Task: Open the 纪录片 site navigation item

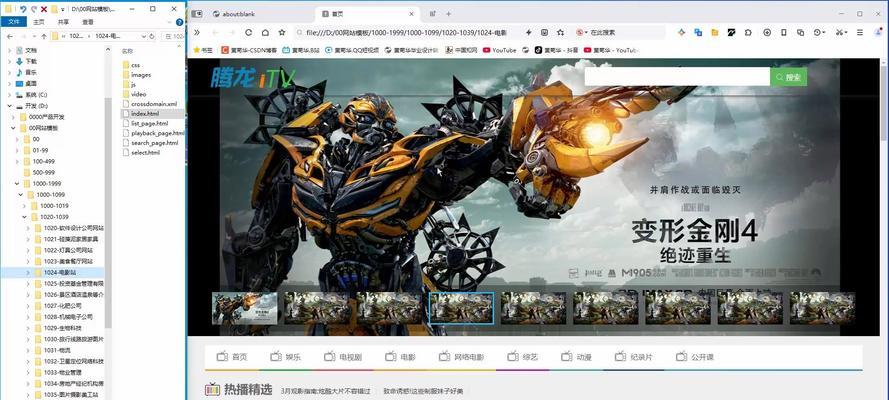Action: point(633,357)
